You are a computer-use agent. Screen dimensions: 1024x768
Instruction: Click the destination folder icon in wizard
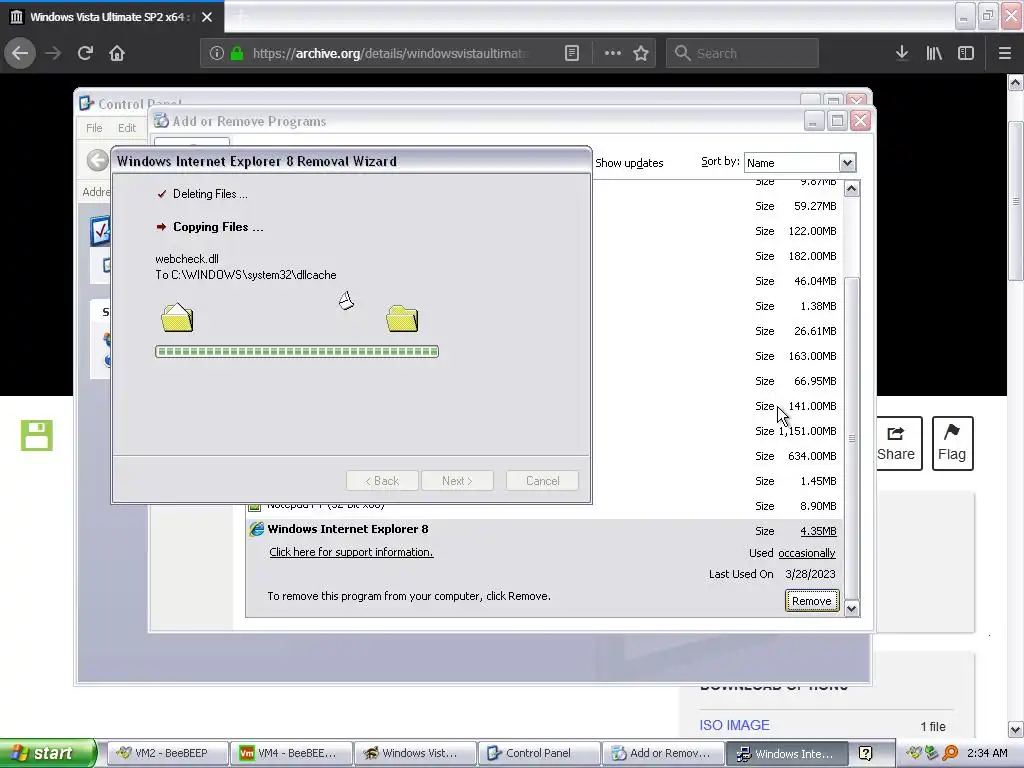[402, 318]
